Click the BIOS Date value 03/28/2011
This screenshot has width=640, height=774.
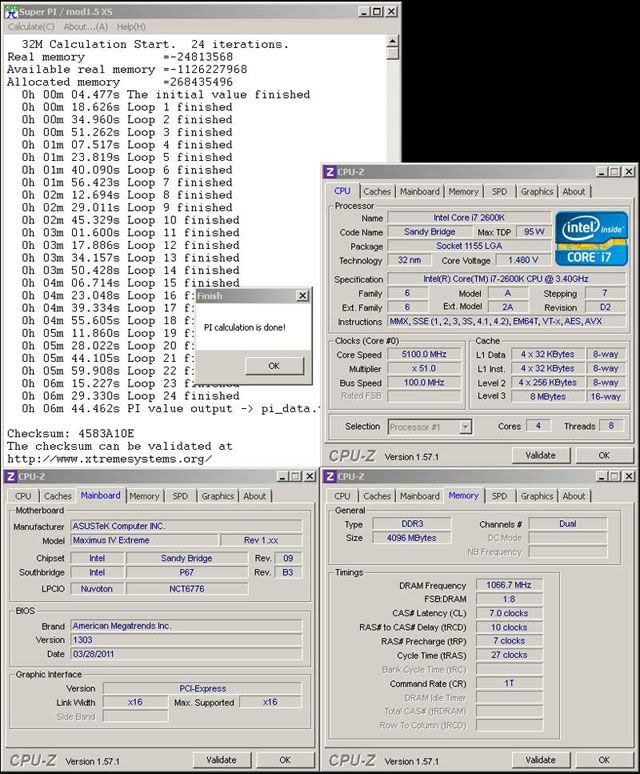click(x=187, y=654)
